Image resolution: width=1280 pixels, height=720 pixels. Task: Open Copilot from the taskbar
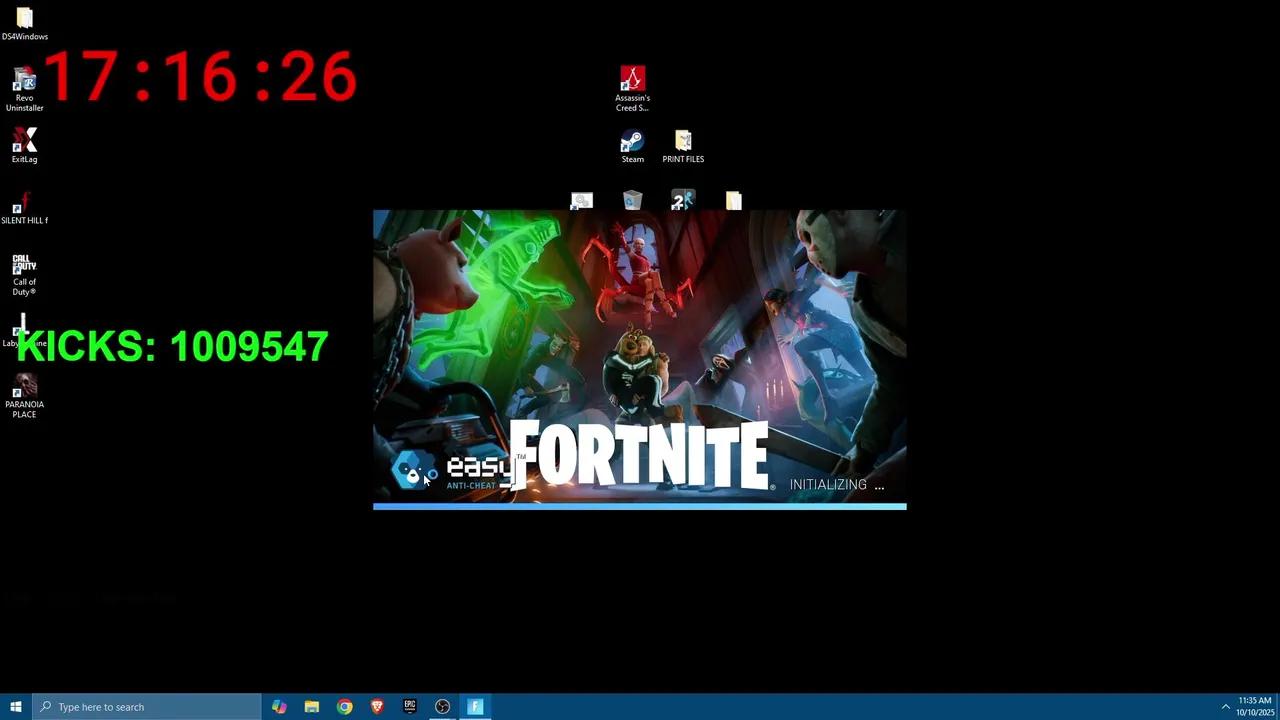[279, 707]
